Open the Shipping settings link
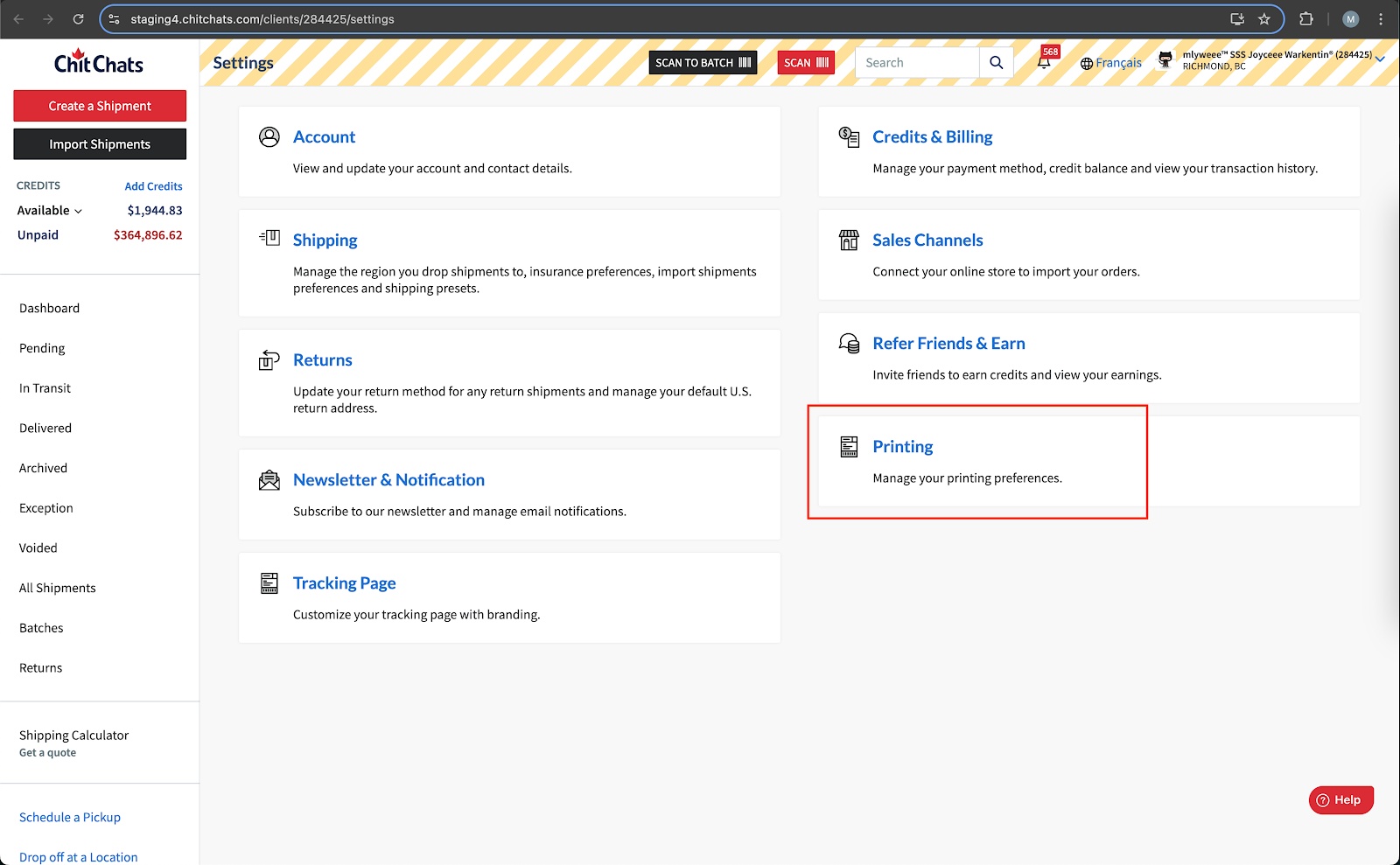 coord(325,241)
